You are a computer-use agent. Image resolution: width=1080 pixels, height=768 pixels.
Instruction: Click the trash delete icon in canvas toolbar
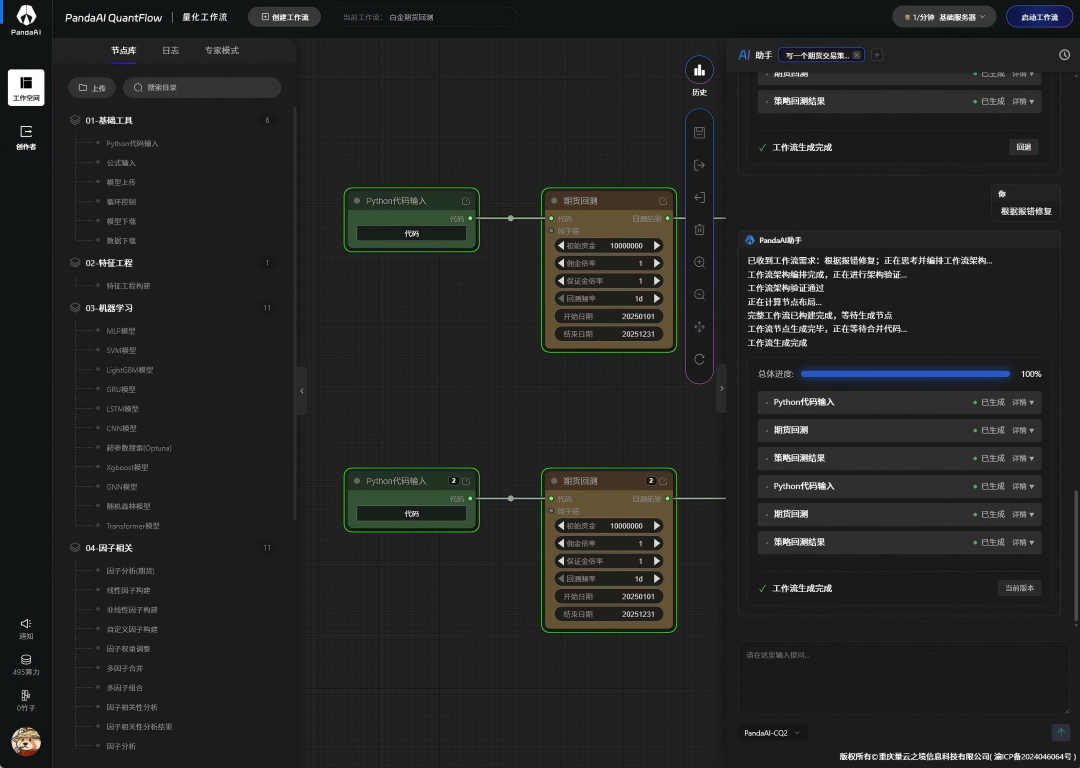(x=699, y=229)
